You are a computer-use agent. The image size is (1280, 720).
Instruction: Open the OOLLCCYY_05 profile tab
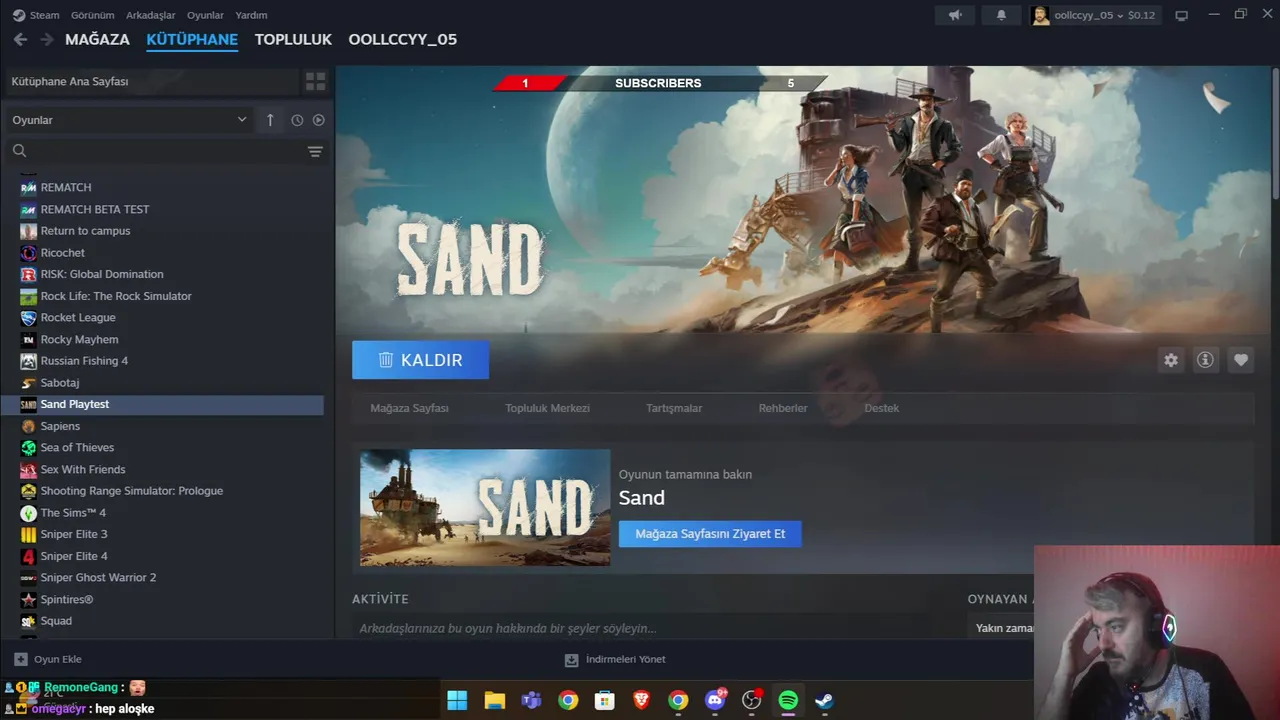(402, 39)
